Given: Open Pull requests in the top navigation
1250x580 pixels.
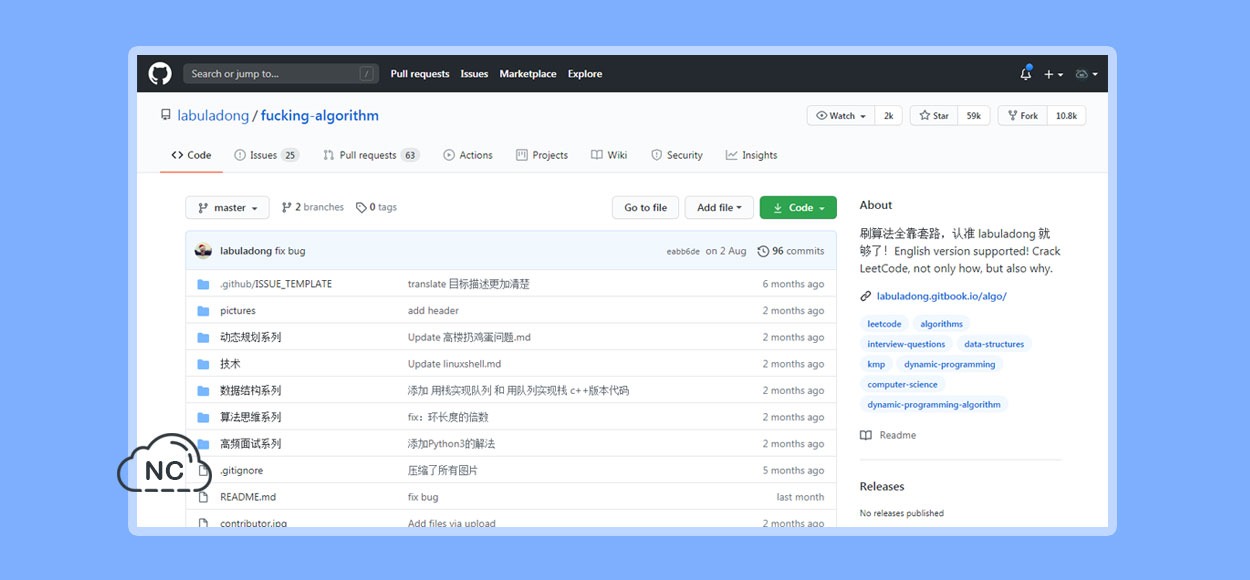Looking at the screenshot, I should 420,74.
